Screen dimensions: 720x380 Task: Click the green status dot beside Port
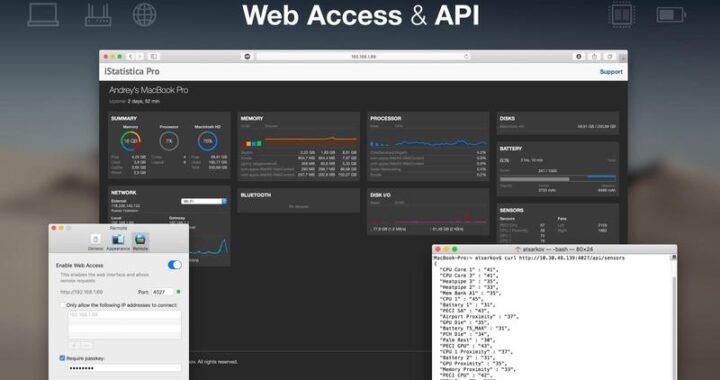tap(179, 292)
